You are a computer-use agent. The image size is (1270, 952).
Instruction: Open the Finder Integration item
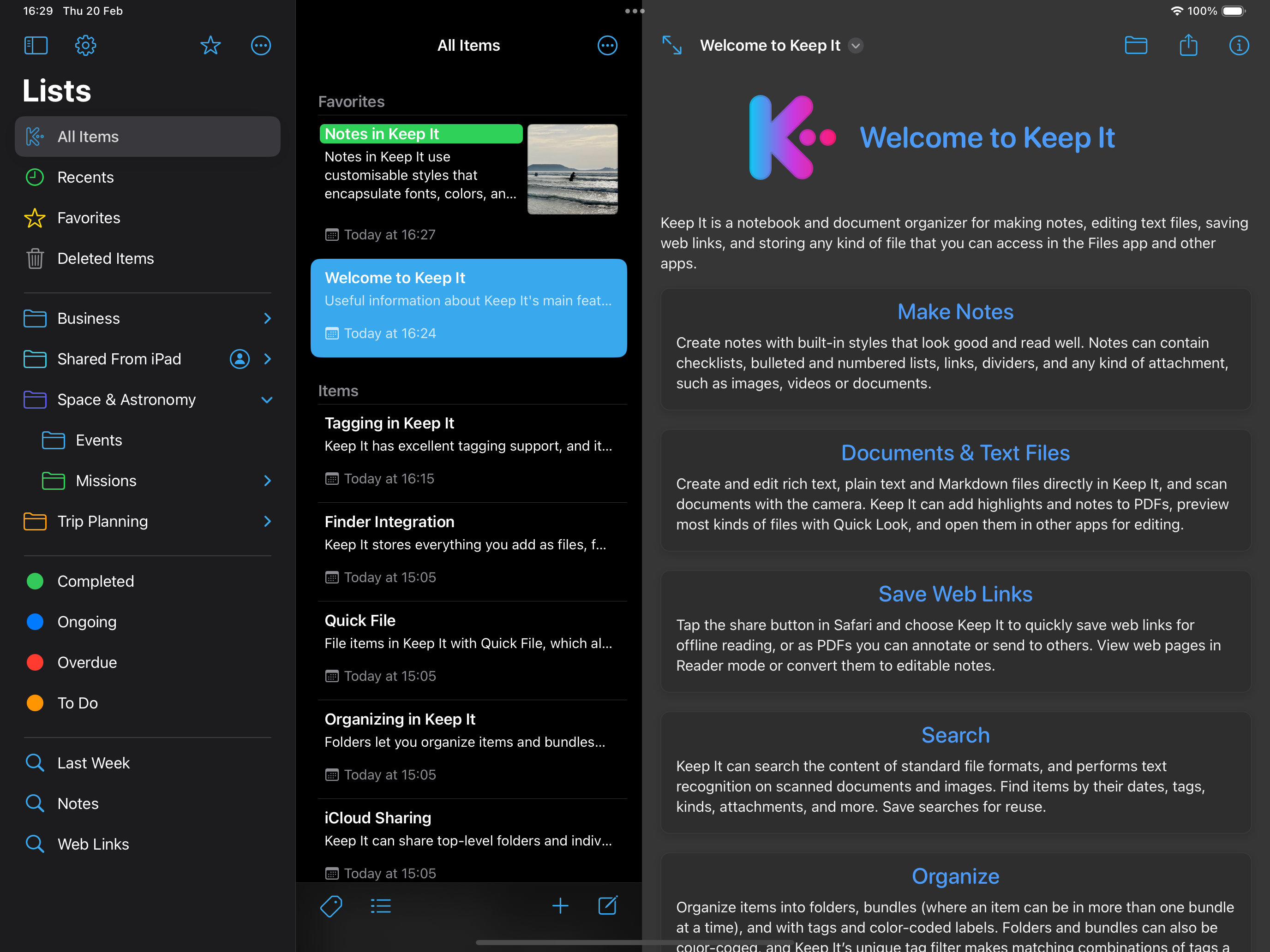[x=468, y=552]
